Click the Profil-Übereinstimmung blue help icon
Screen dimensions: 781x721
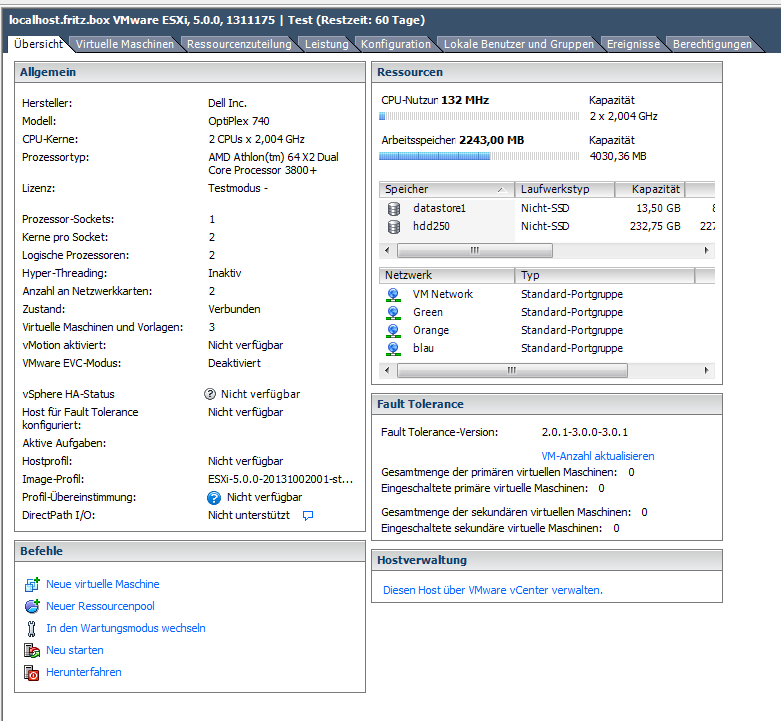coord(214,497)
